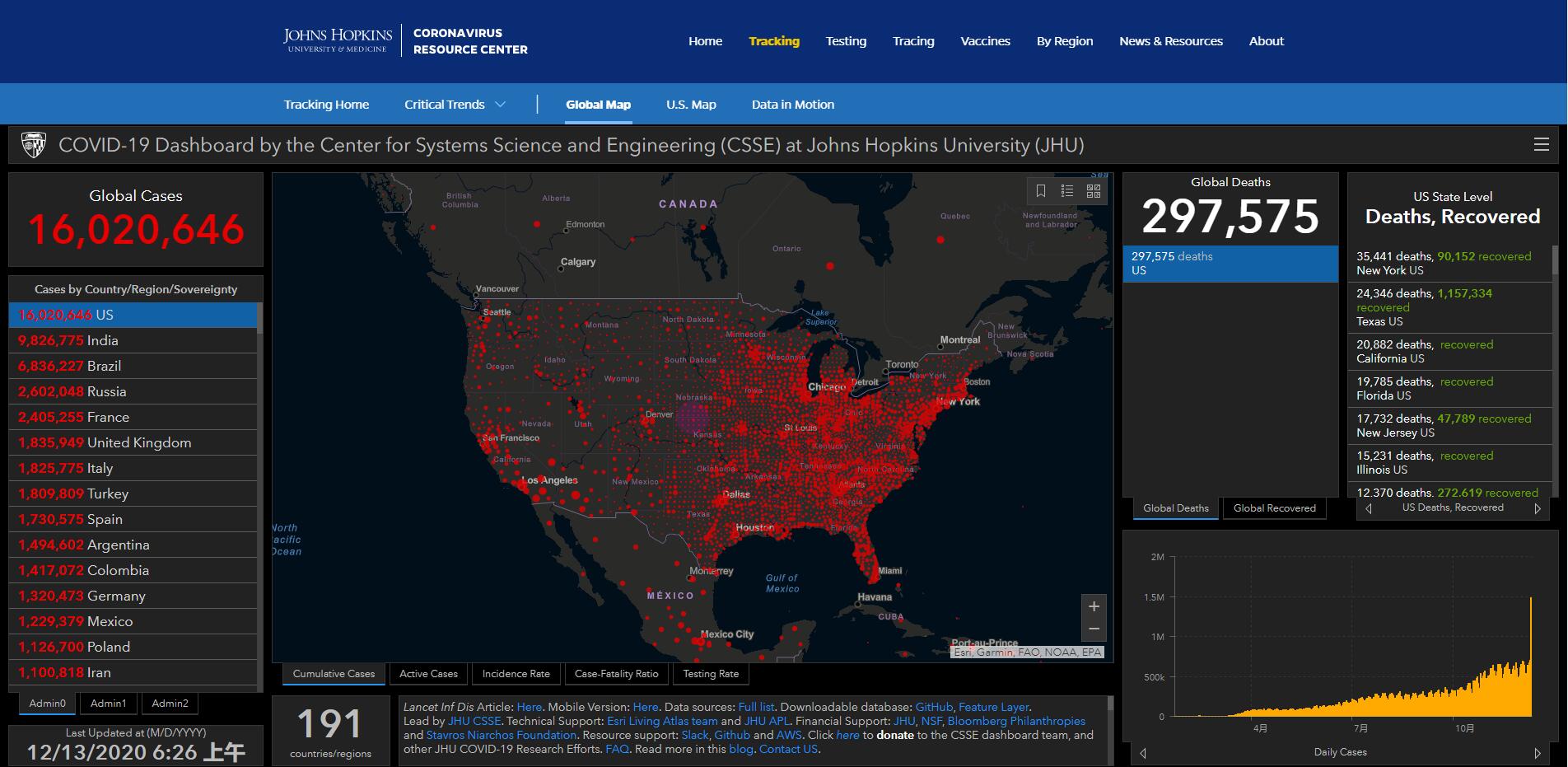Show the map legend list icon
Screen dimensions: 1568x767
[1067, 191]
